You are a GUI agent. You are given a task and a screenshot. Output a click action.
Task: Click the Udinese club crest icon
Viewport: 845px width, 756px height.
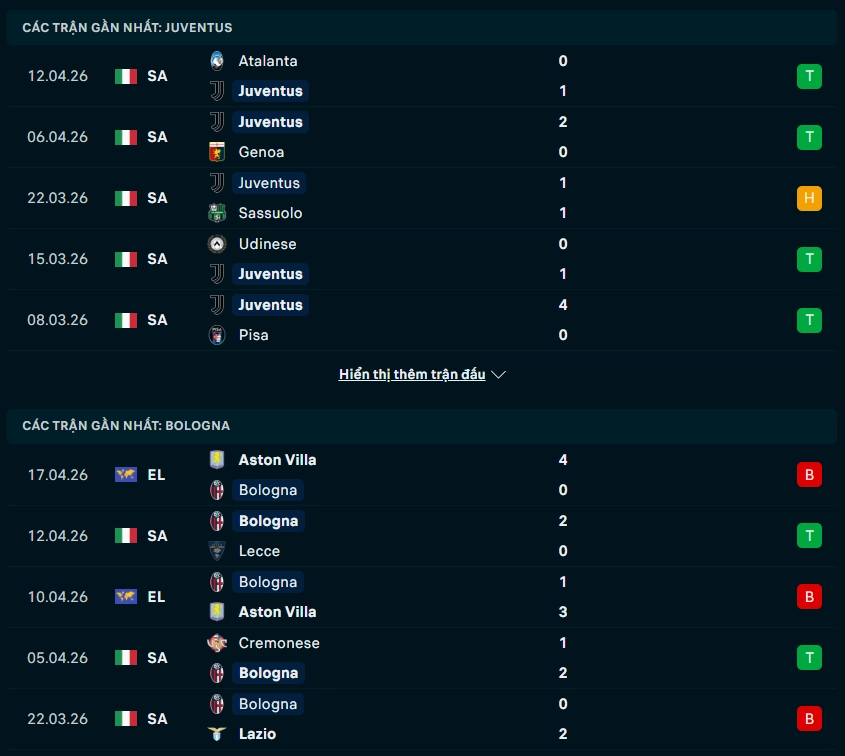(217, 244)
